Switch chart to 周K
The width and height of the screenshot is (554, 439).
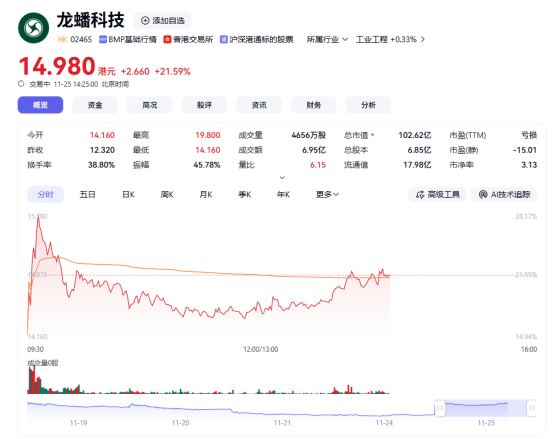point(167,195)
